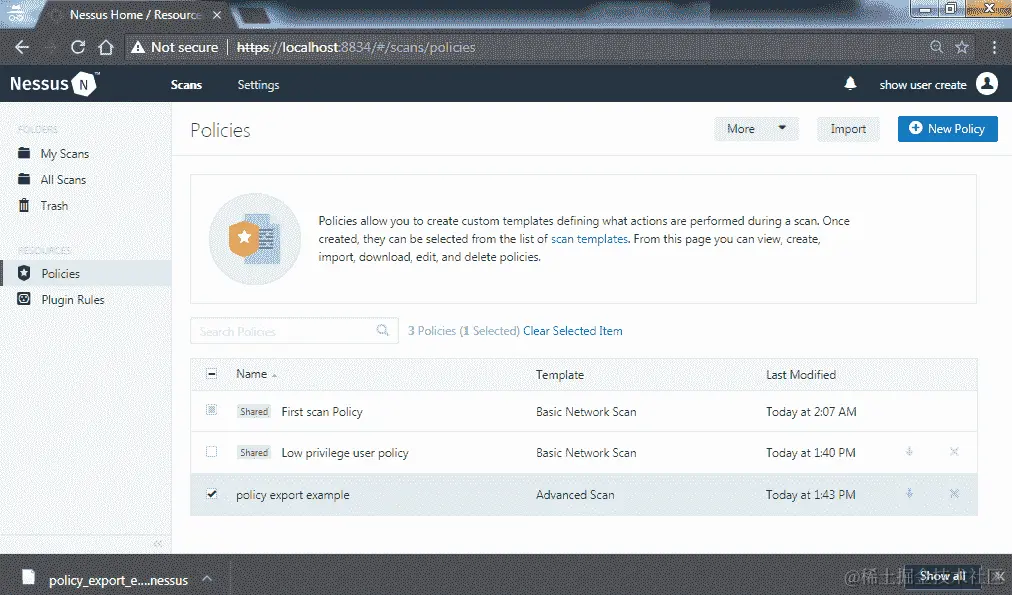1012x595 pixels.
Task: Click the Import button
Action: click(848, 128)
